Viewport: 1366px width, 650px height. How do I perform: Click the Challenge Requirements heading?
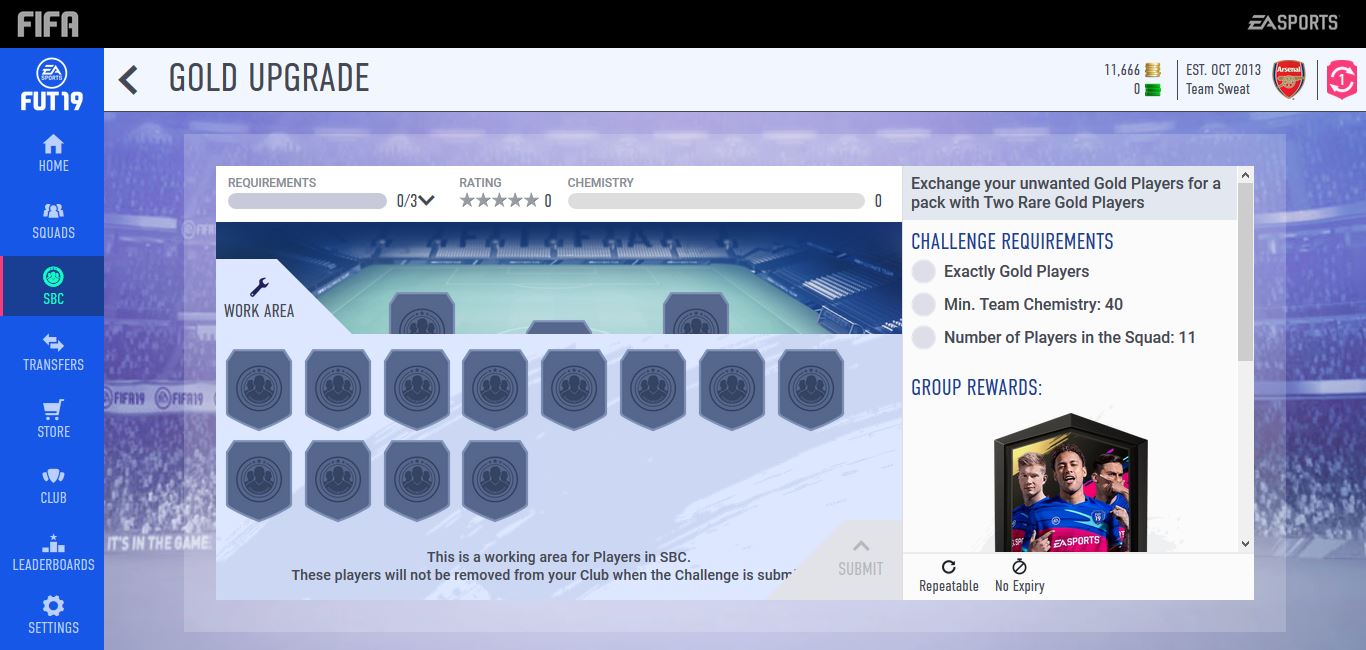point(1012,241)
